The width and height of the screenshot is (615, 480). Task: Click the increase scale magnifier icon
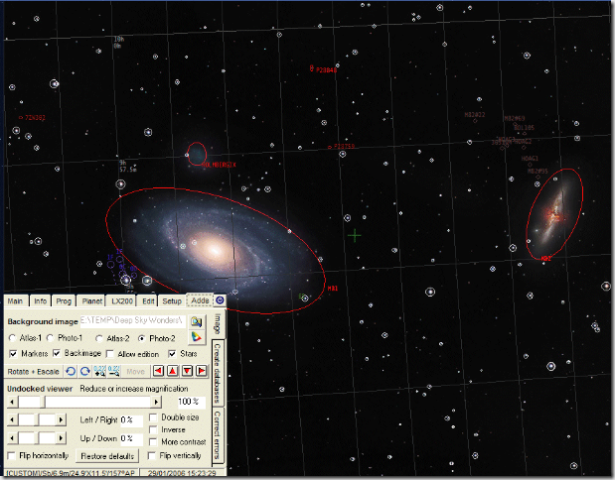(x=99, y=371)
